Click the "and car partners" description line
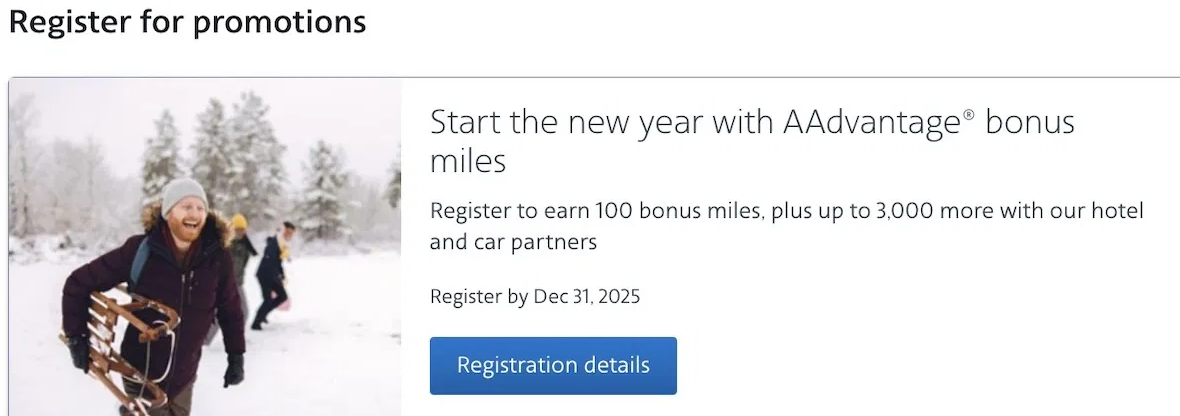The height and width of the screenshot is (416, 1180). click(513, 242)
